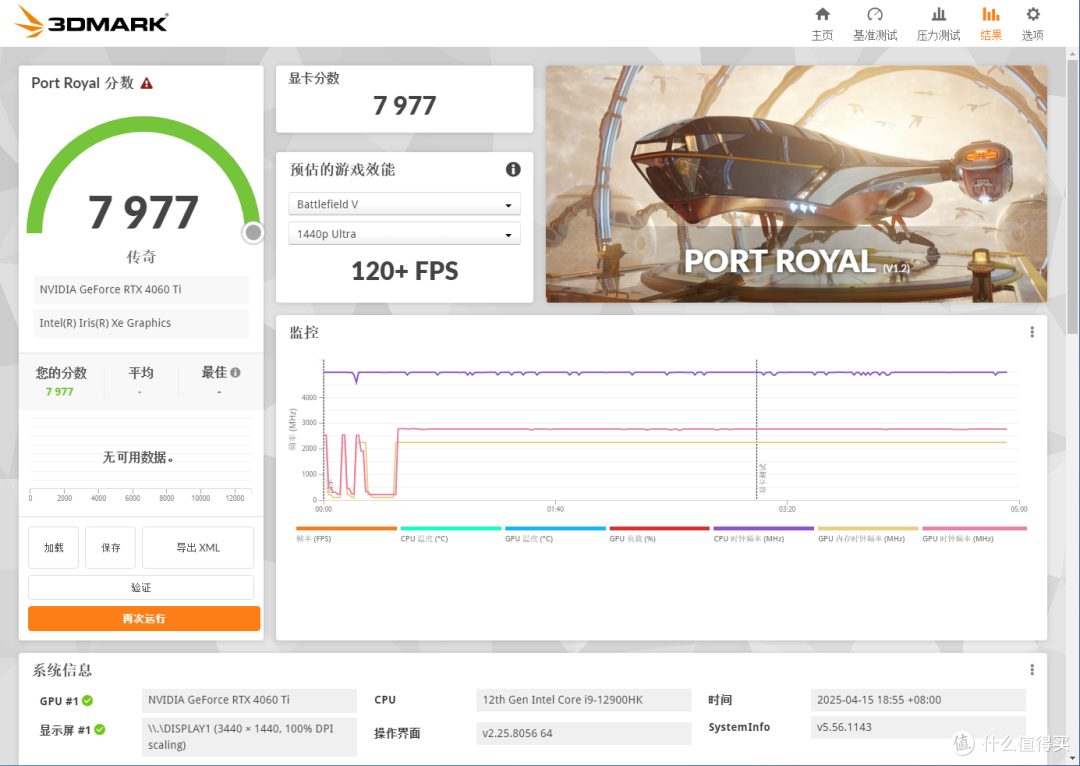The image size is (1080, 766).
Task: Toggle the GPU 时钟频率 pink legend series
Action: coord(974,534)
